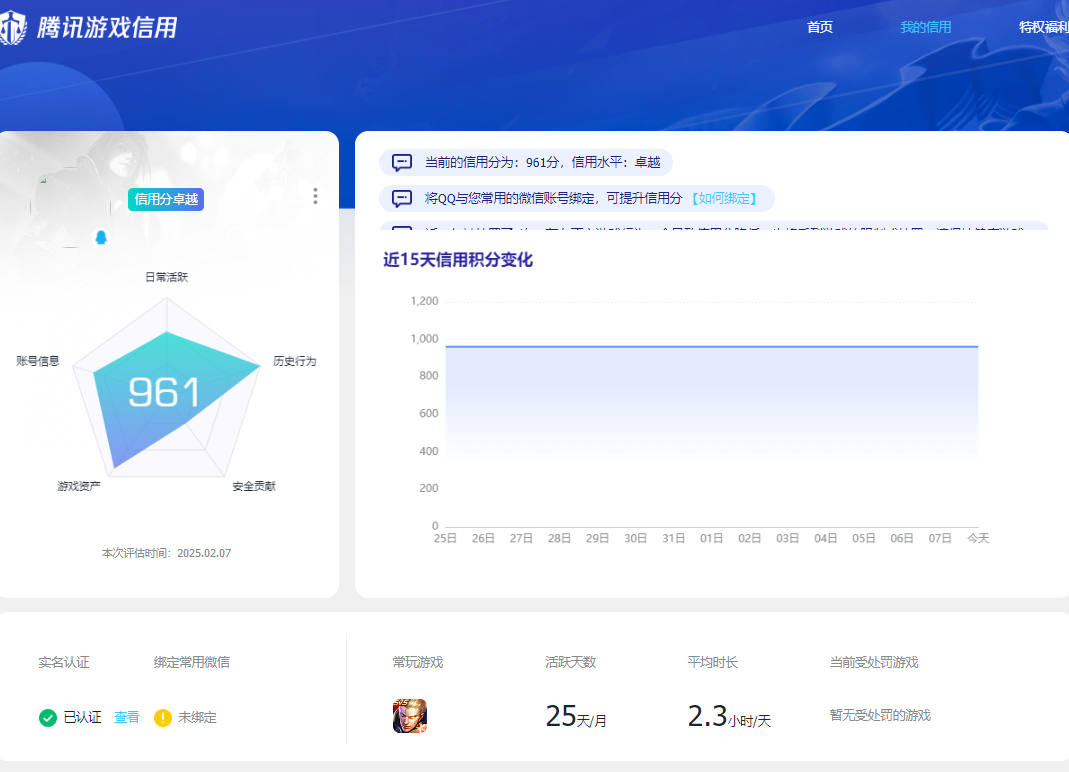
Task: Click the 25日 date on the x-axis
Action: point(445,539)
